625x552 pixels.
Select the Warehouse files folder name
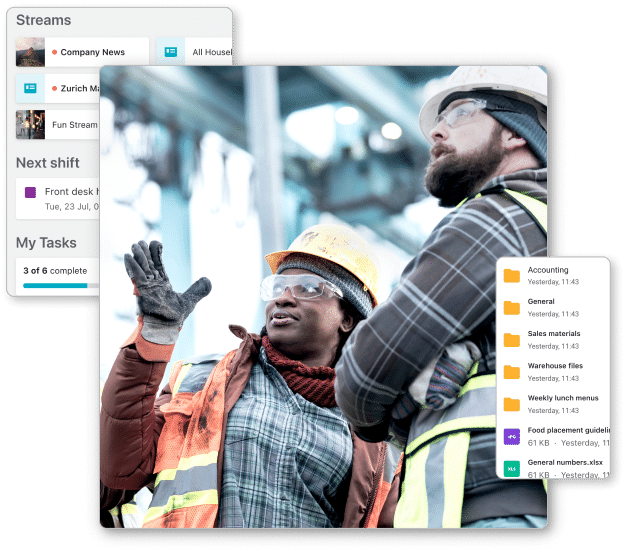pyautogui.click(x=555, y=366)
